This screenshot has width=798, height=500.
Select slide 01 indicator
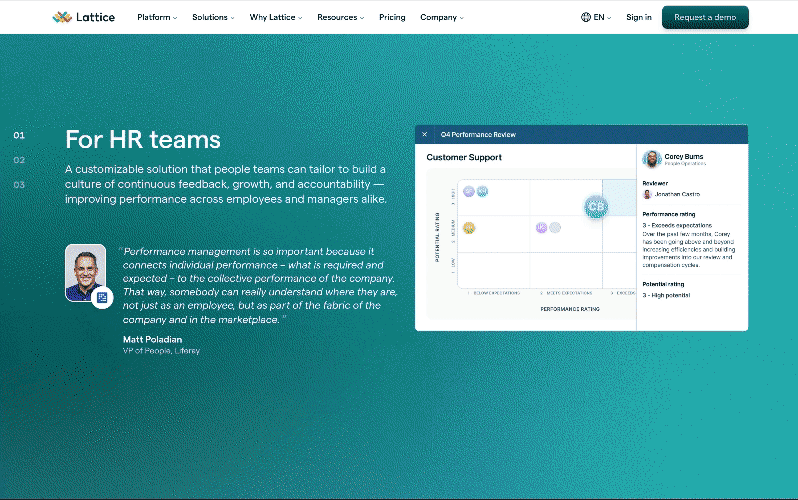19,135
